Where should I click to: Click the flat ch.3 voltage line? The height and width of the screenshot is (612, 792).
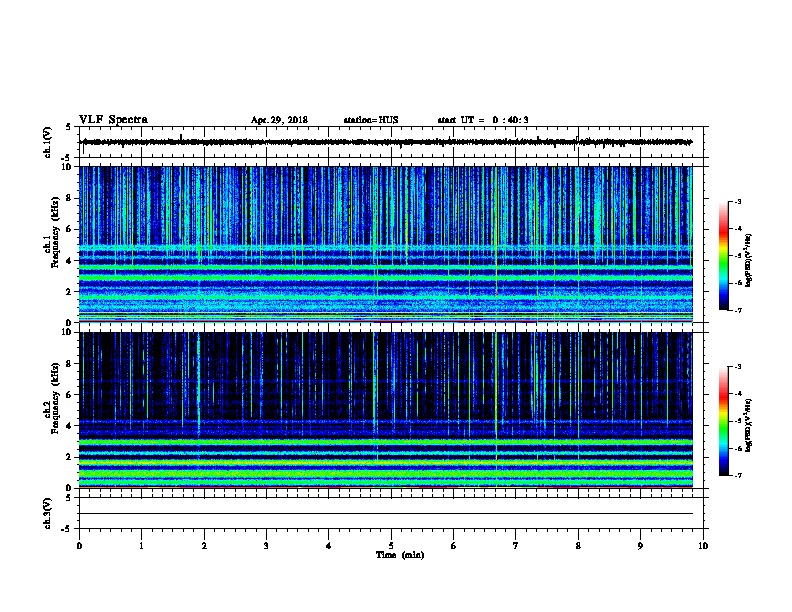(386, 514)
